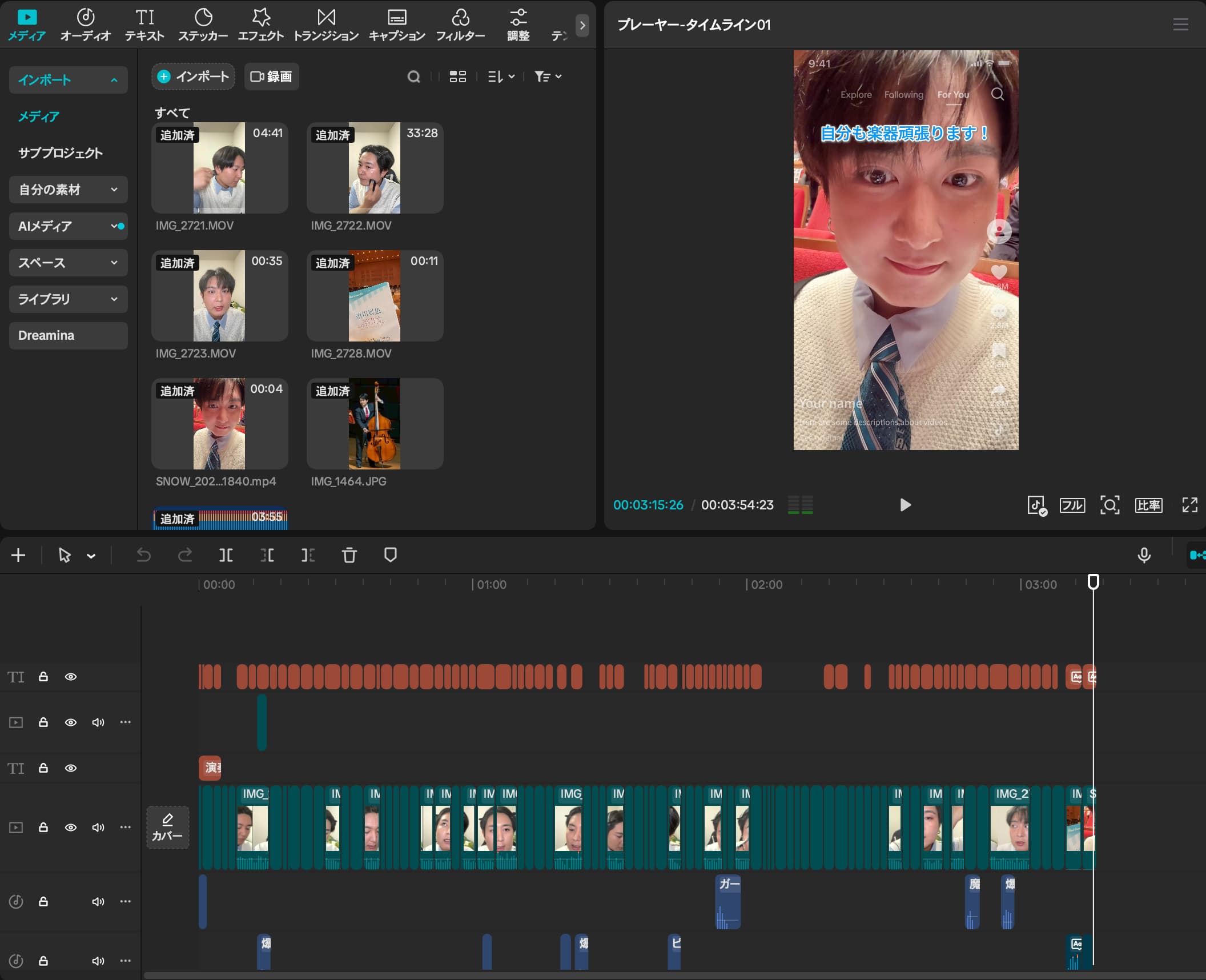Click the 録画 record button
Screen dimensions: 1206x980
pos(272,77)
